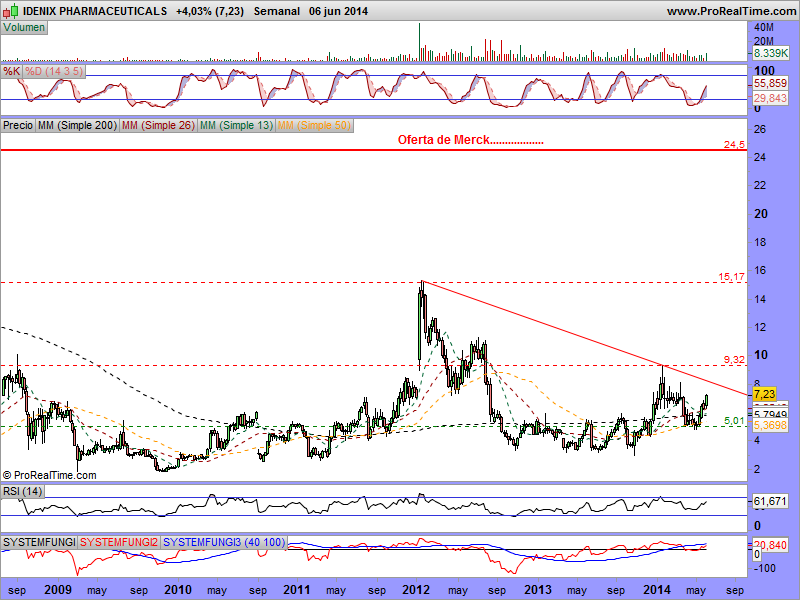Click the 40M volume scale label
Image resolution: width=800 pixels, height=600 pixels.
tap(764, 28)
